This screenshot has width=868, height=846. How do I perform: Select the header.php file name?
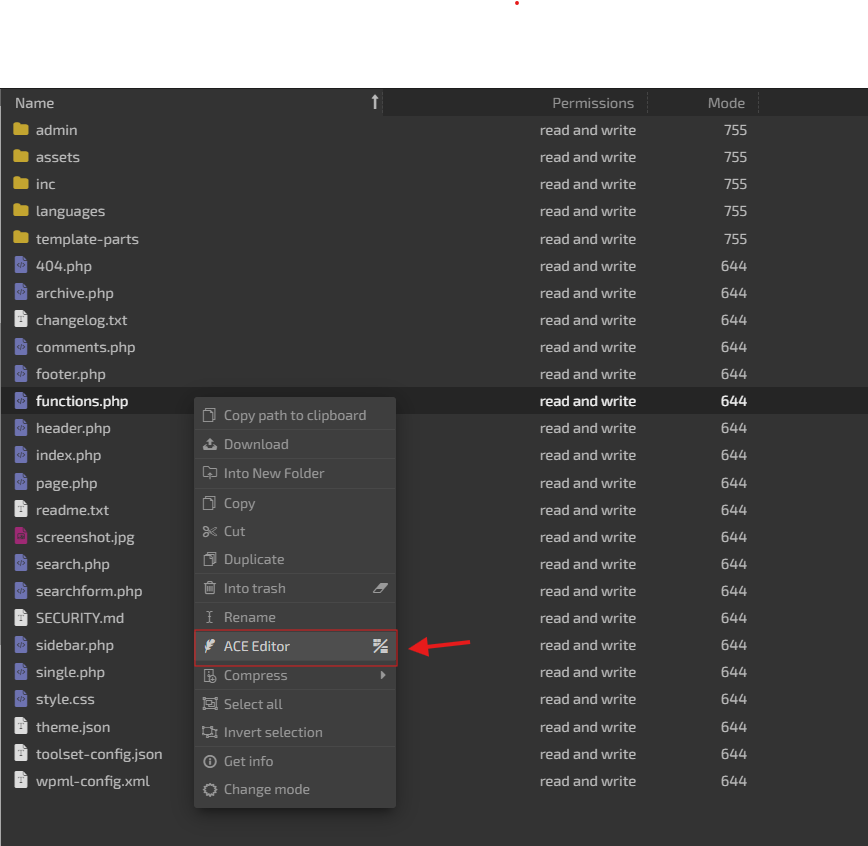point(73,429)
